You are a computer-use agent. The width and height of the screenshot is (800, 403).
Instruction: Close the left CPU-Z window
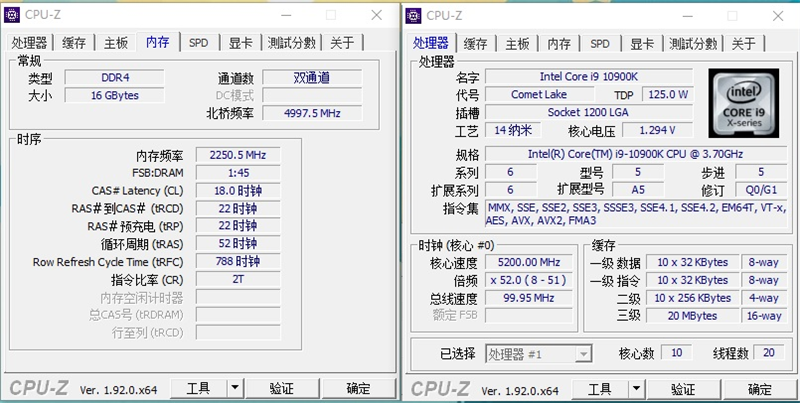click(377, 15)
